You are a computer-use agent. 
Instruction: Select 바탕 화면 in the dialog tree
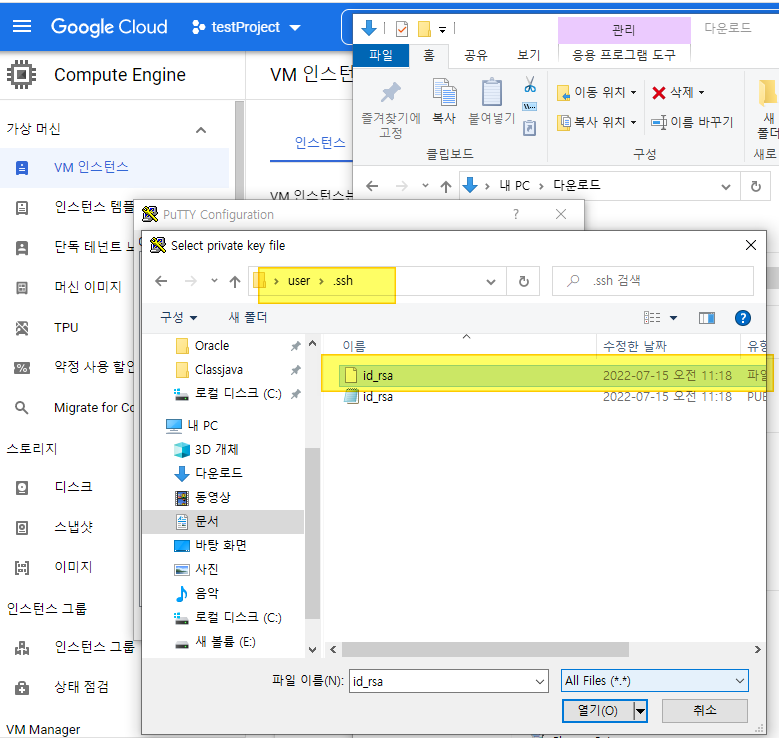tap(221, 545)
